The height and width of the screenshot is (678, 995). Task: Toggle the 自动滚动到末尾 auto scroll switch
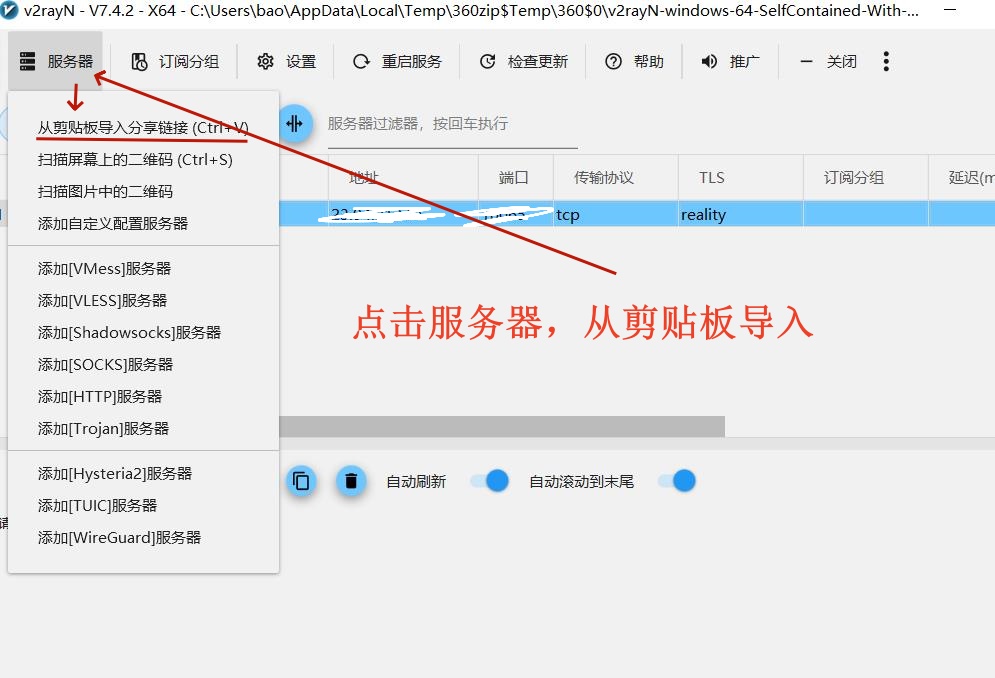[x=676, y=481]
